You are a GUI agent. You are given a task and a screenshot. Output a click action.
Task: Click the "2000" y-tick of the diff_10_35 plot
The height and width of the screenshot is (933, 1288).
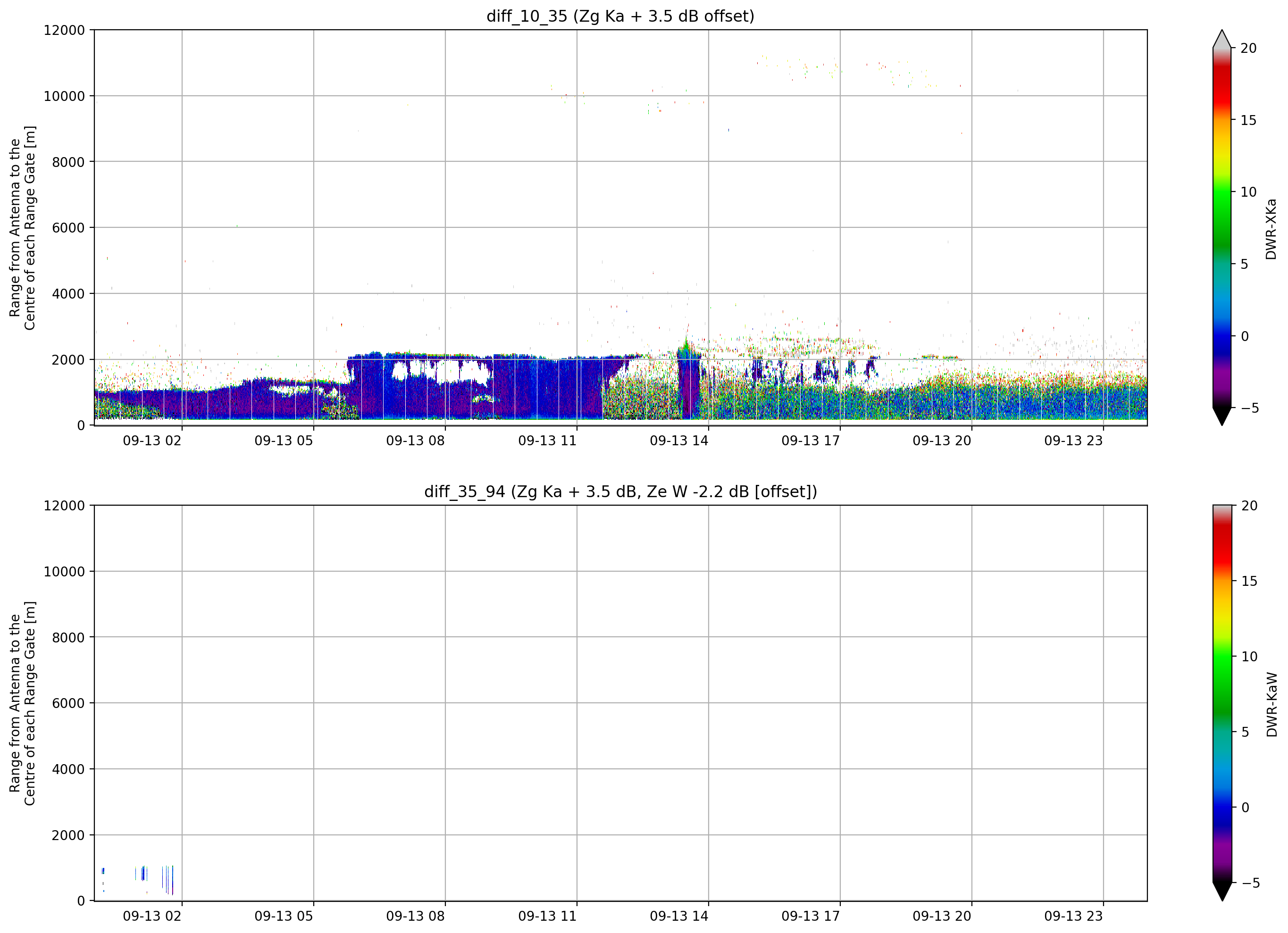(68, 359)
